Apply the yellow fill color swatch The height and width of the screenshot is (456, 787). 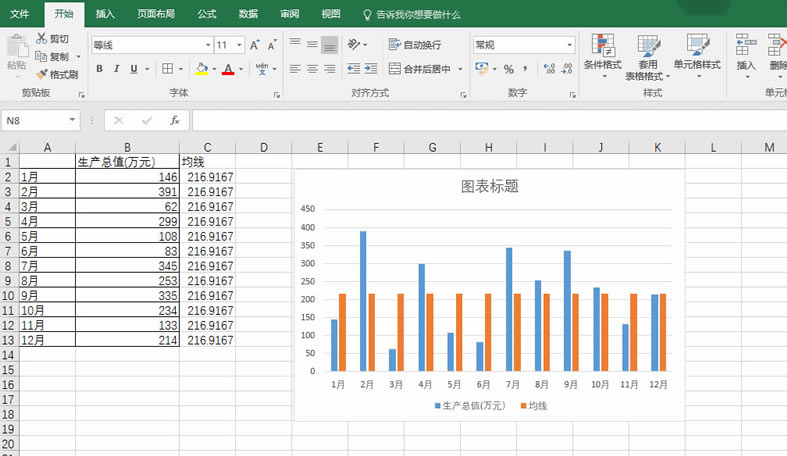tap(201, 69)
